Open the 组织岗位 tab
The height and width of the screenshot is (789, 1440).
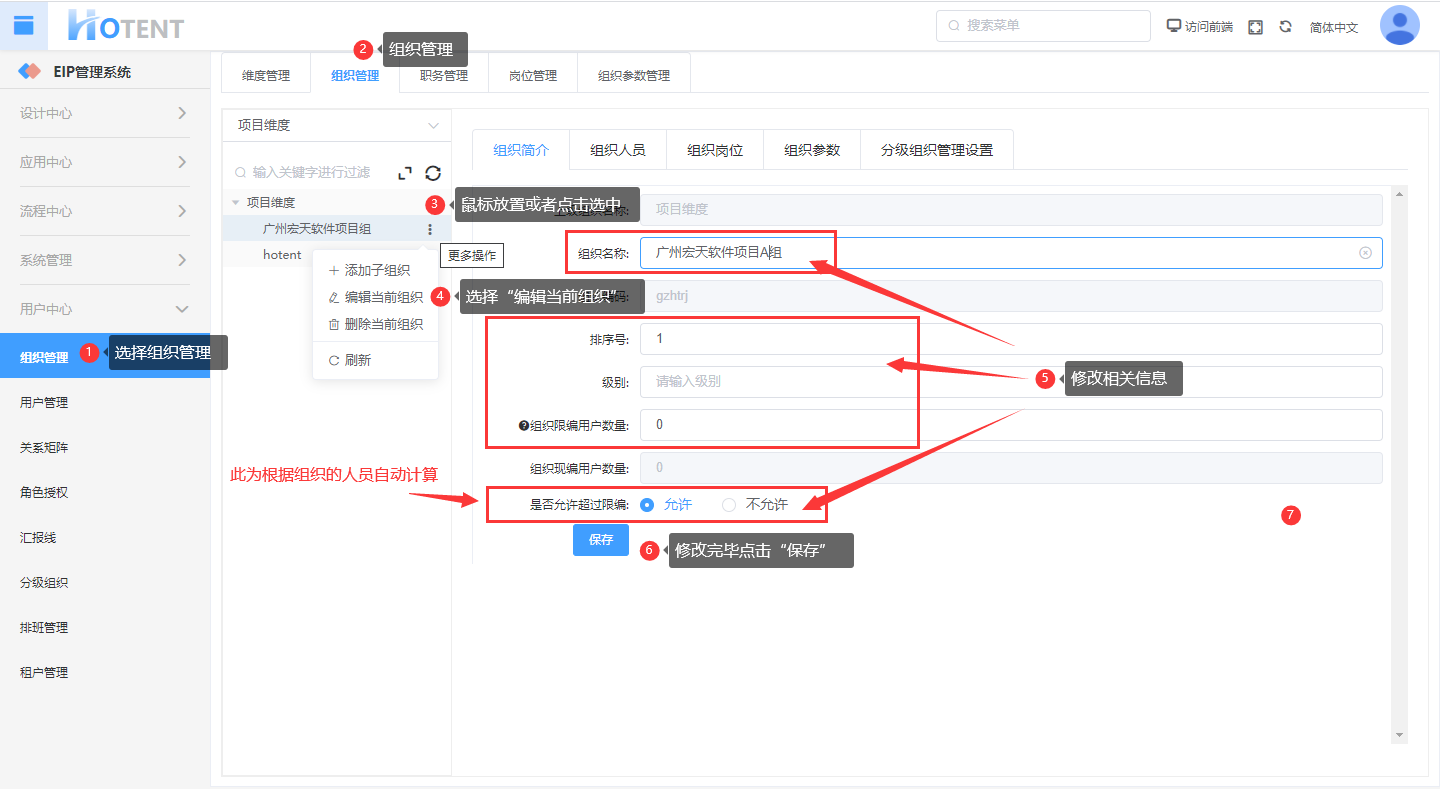click(715, 150)
